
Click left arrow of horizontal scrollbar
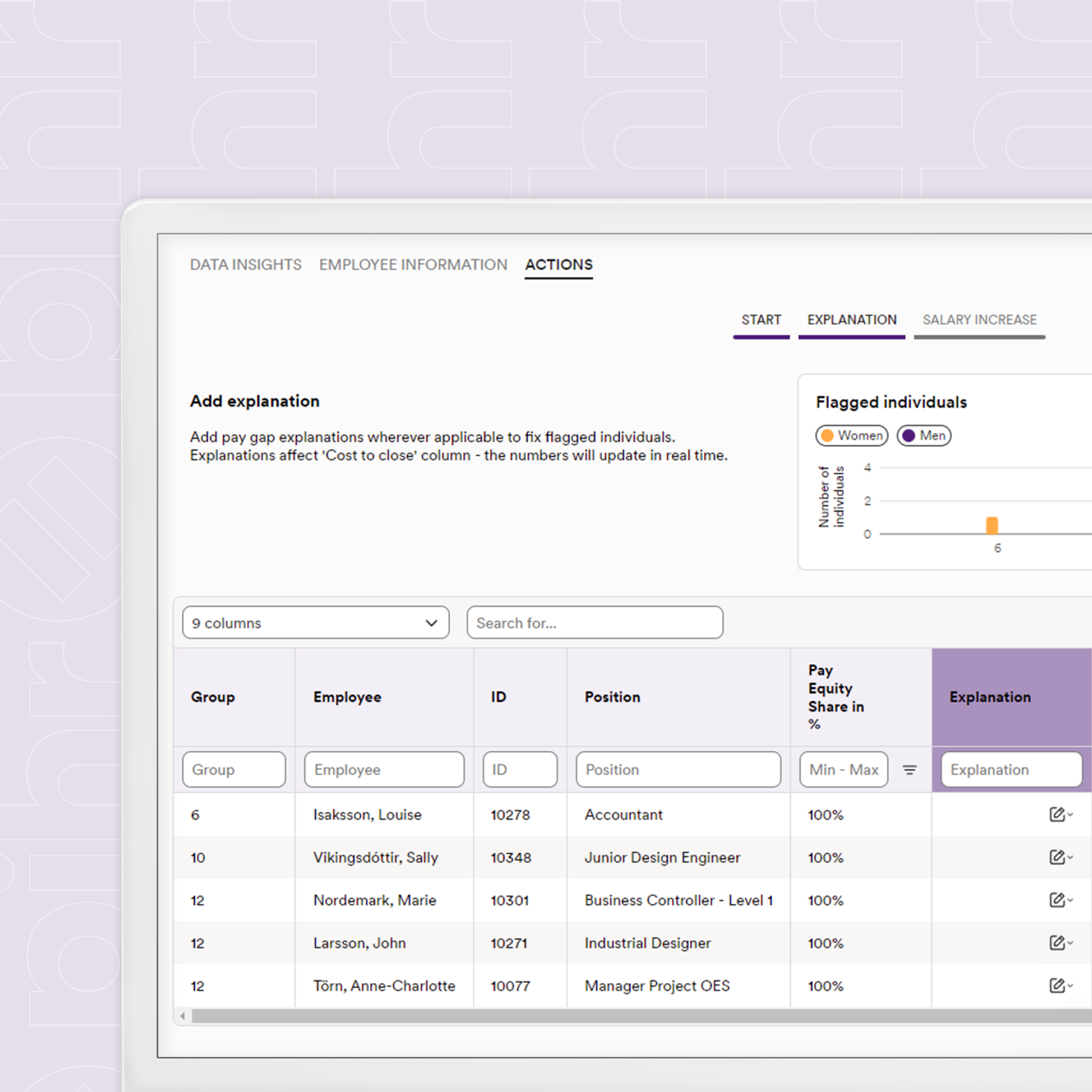point(182,1016)
